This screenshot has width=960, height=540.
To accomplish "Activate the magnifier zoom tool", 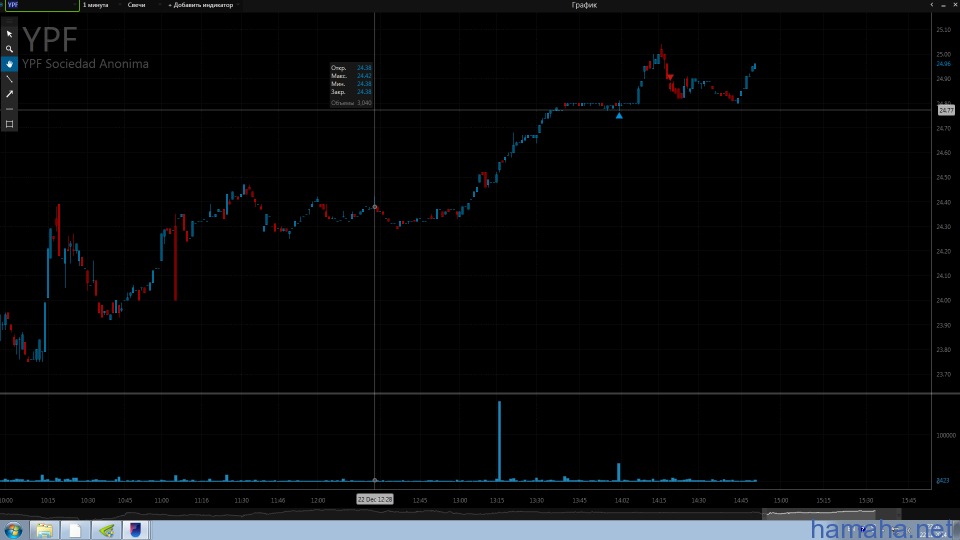I will coord(9,49).
